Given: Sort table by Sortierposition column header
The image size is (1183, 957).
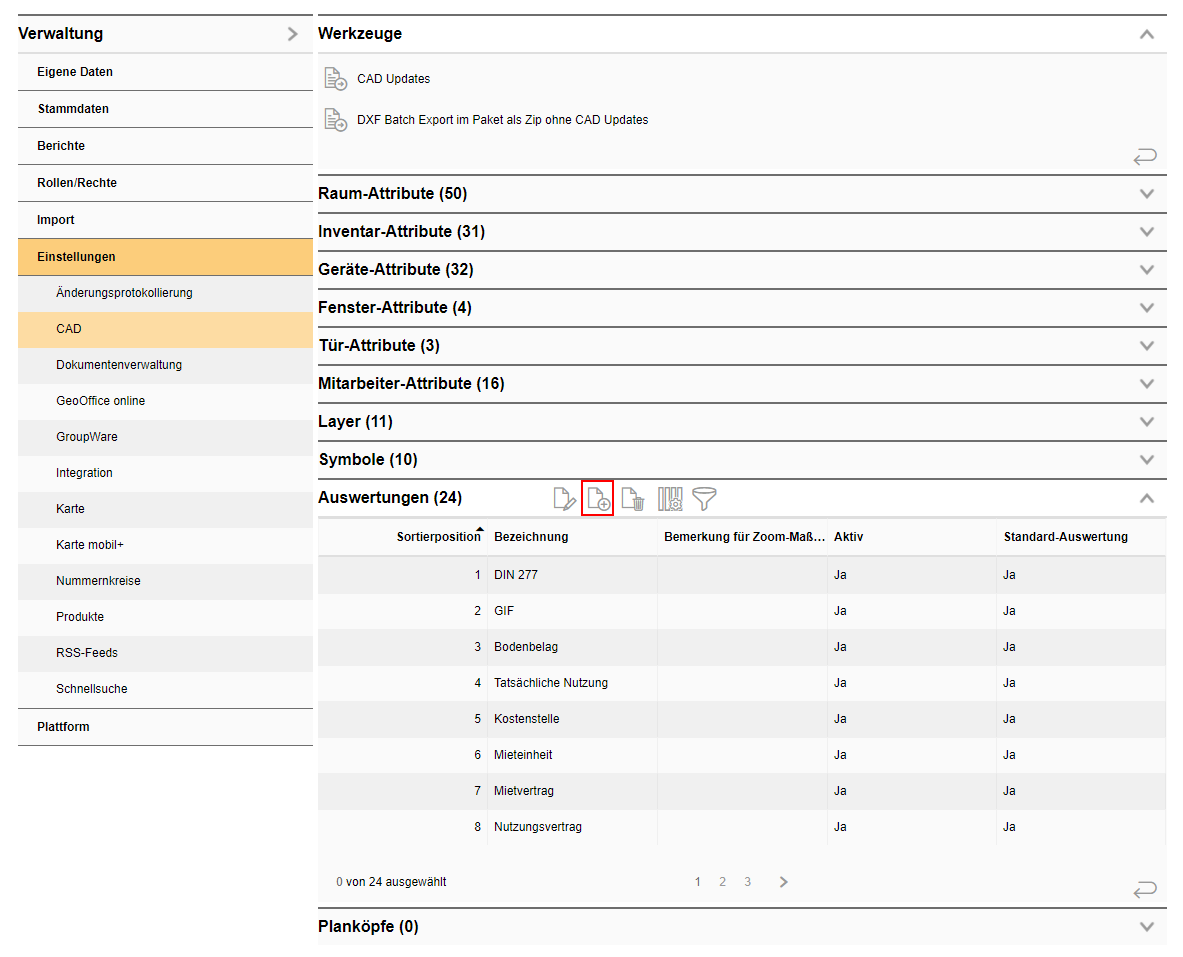Looking at the screenshot, I should click(x=438, y=537).
